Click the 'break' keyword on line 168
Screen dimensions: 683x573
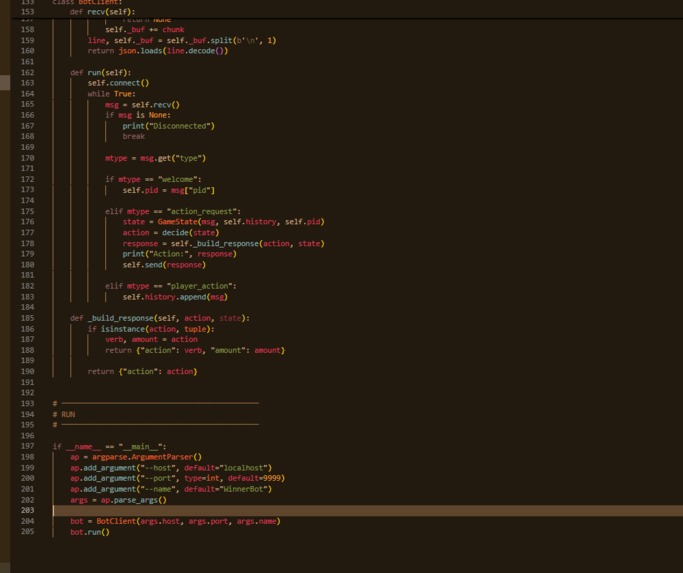click(133, 136)
